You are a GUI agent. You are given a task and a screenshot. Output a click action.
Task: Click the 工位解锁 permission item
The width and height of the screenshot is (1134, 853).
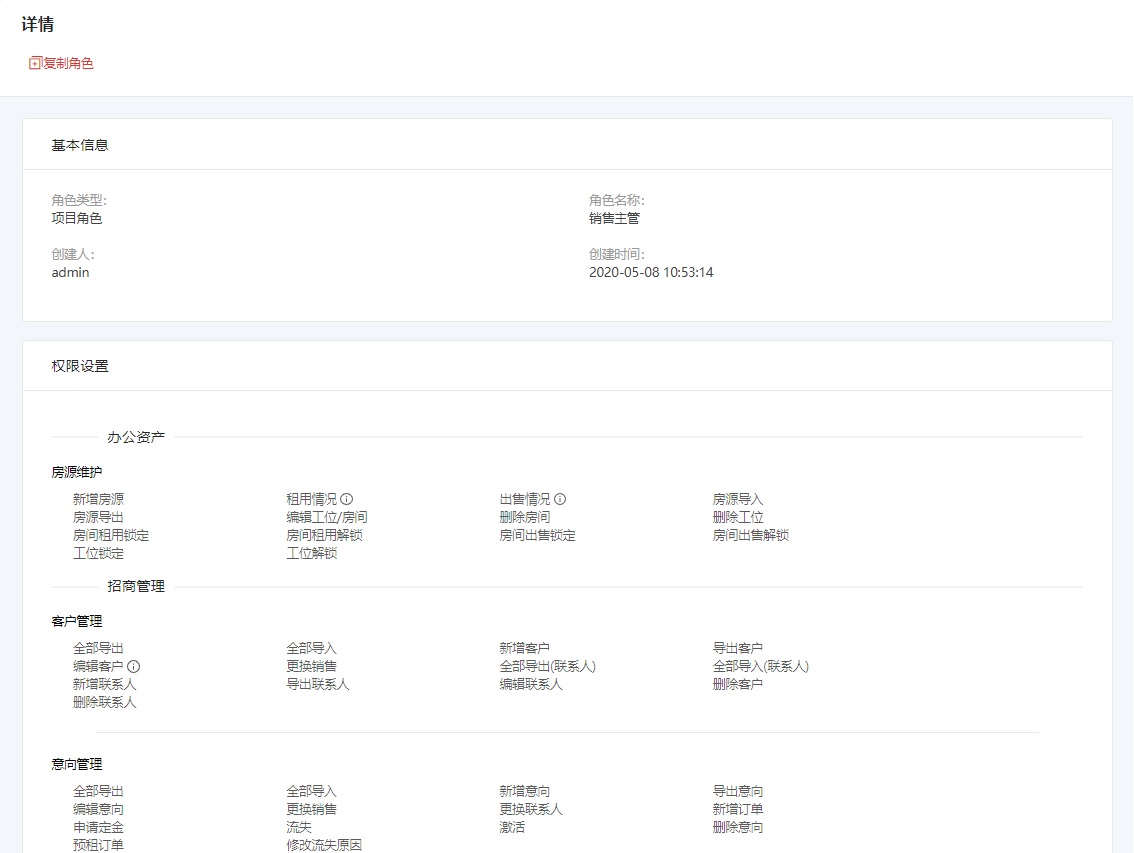pyautogui.click(x=311, y=553)
